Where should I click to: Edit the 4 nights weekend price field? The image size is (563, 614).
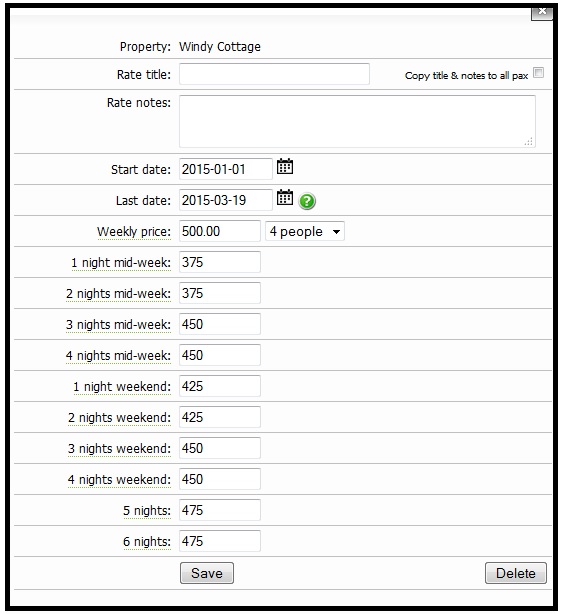pyautogui.click(x=220, y=479)
